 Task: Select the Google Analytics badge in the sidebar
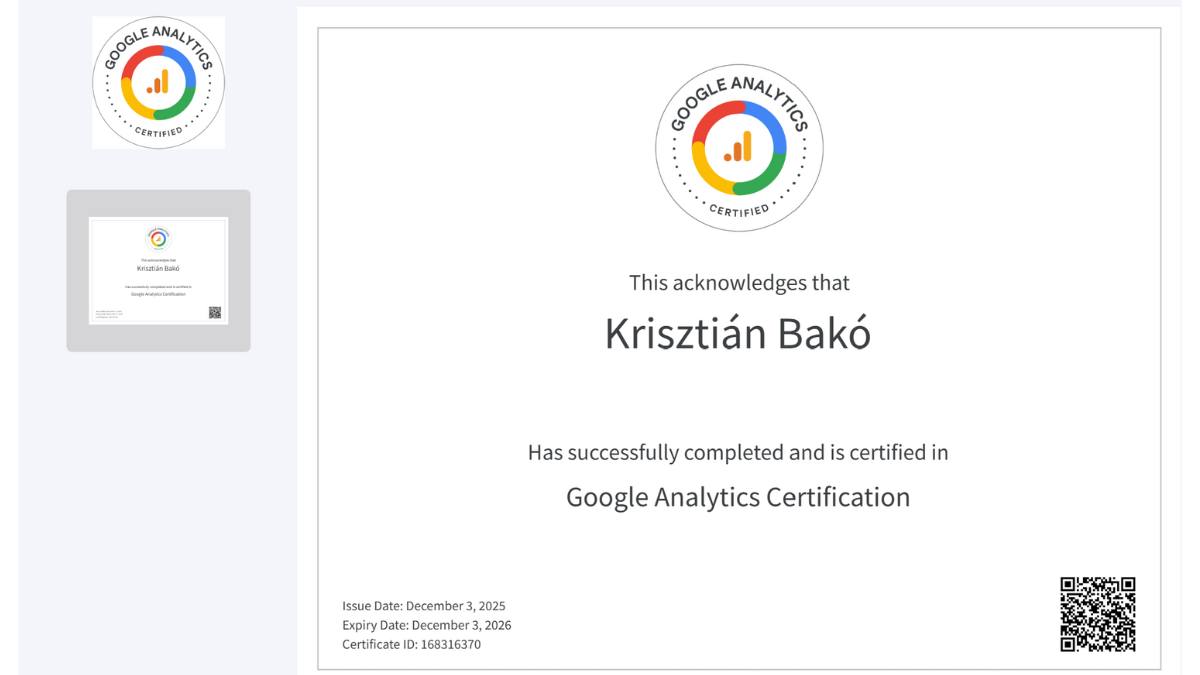(157, 80)
